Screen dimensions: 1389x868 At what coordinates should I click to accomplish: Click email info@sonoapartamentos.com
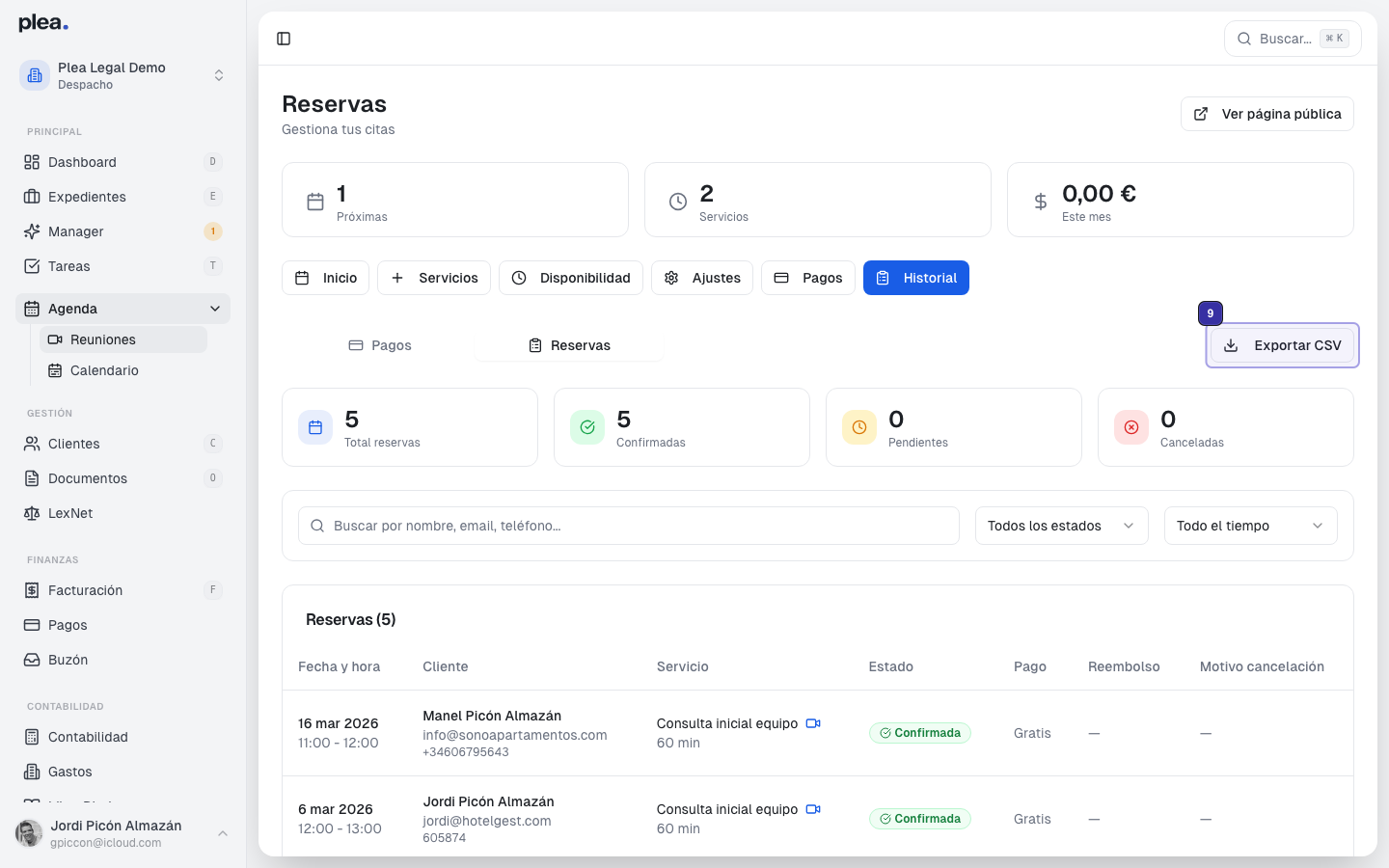515,735
